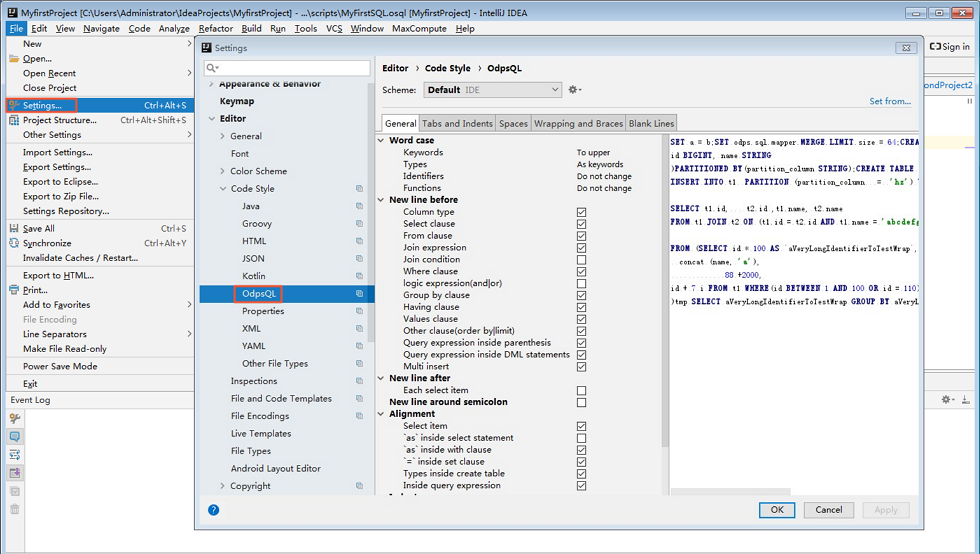Switch to the Spaces tab
The image size is (980, 554).
pos(513,123)
